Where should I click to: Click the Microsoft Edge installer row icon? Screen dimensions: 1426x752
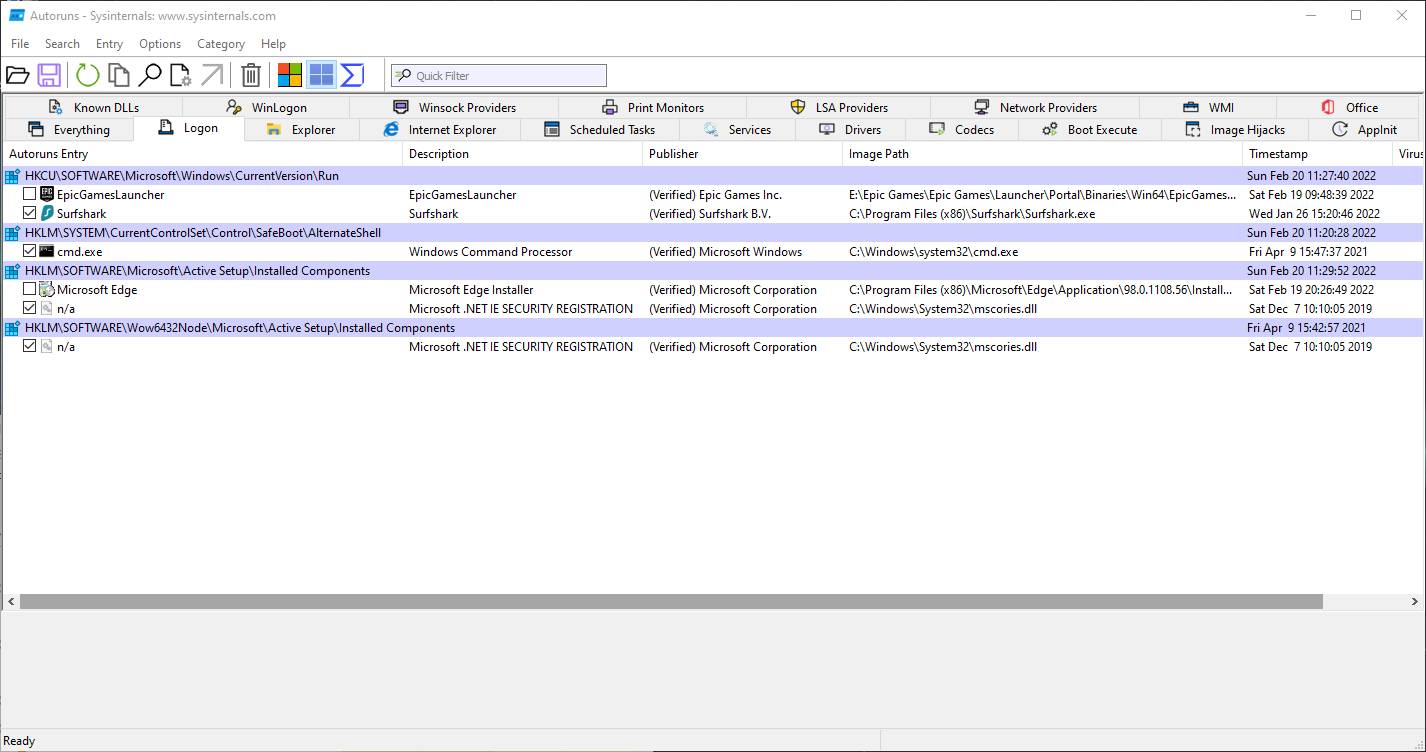coord(47,290)
